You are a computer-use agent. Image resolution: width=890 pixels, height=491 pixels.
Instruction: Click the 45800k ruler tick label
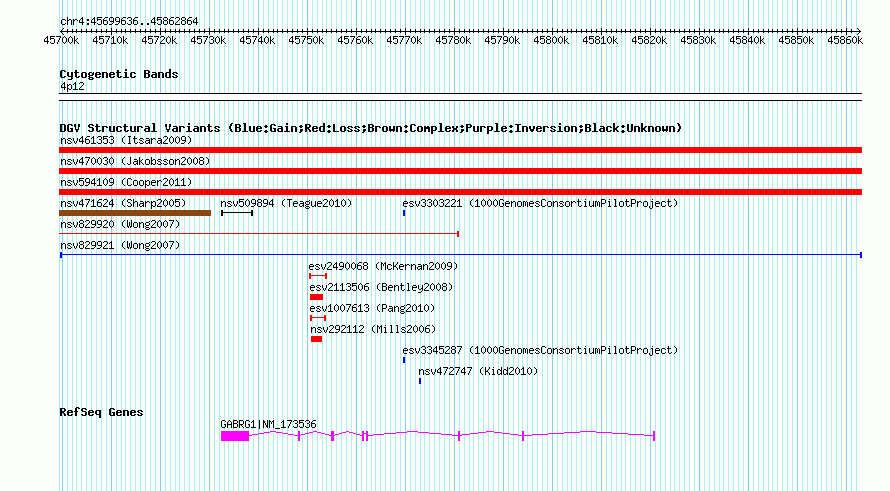tap(551, 40)
